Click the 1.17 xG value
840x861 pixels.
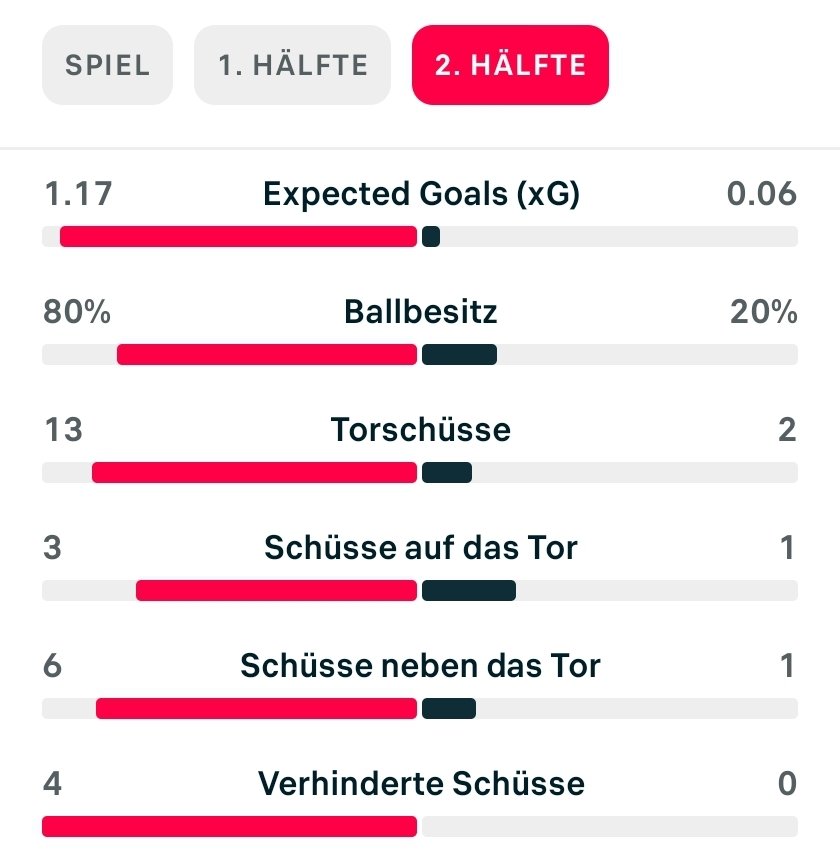(x=78, y=193)
